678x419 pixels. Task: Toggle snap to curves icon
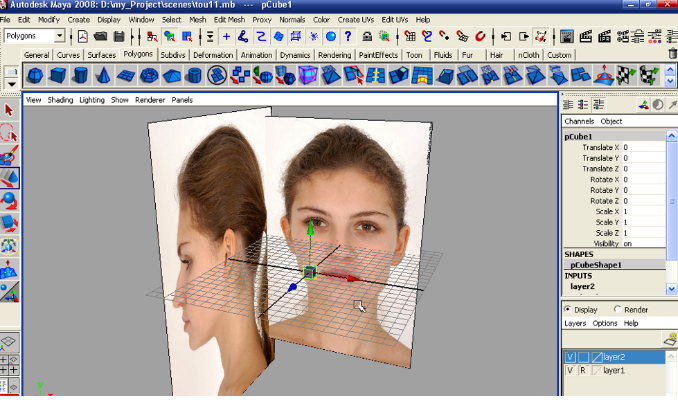(427, 36)
